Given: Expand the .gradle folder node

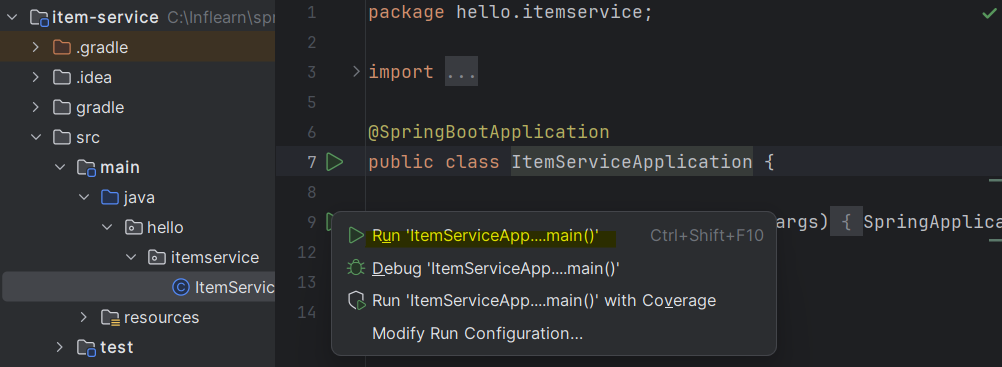Looking at the screenshot, I should [x=36, y=47].
